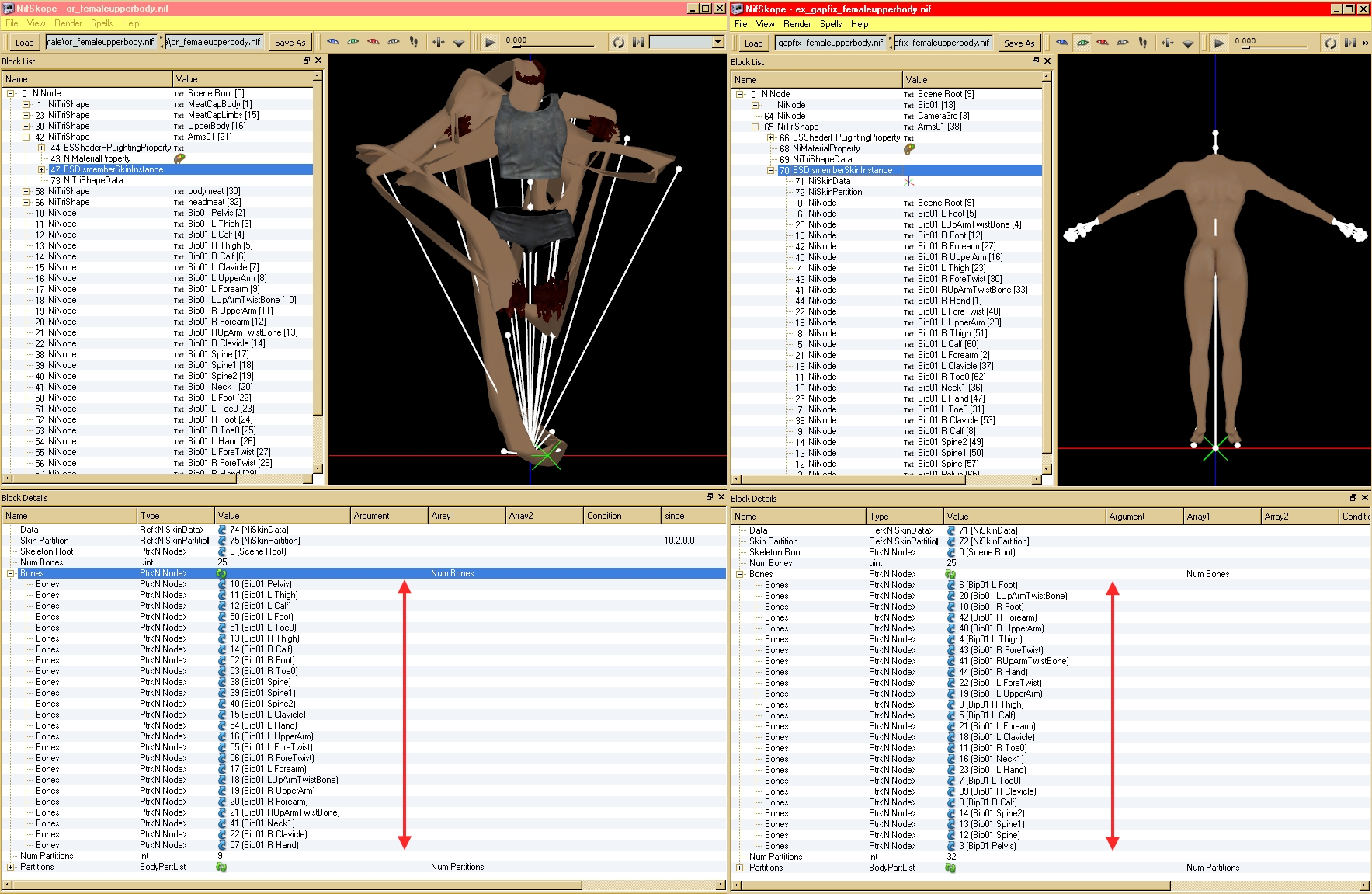
Task: Click link icon beside 74 [NiSkinData] value
Action: pos(222,530)
